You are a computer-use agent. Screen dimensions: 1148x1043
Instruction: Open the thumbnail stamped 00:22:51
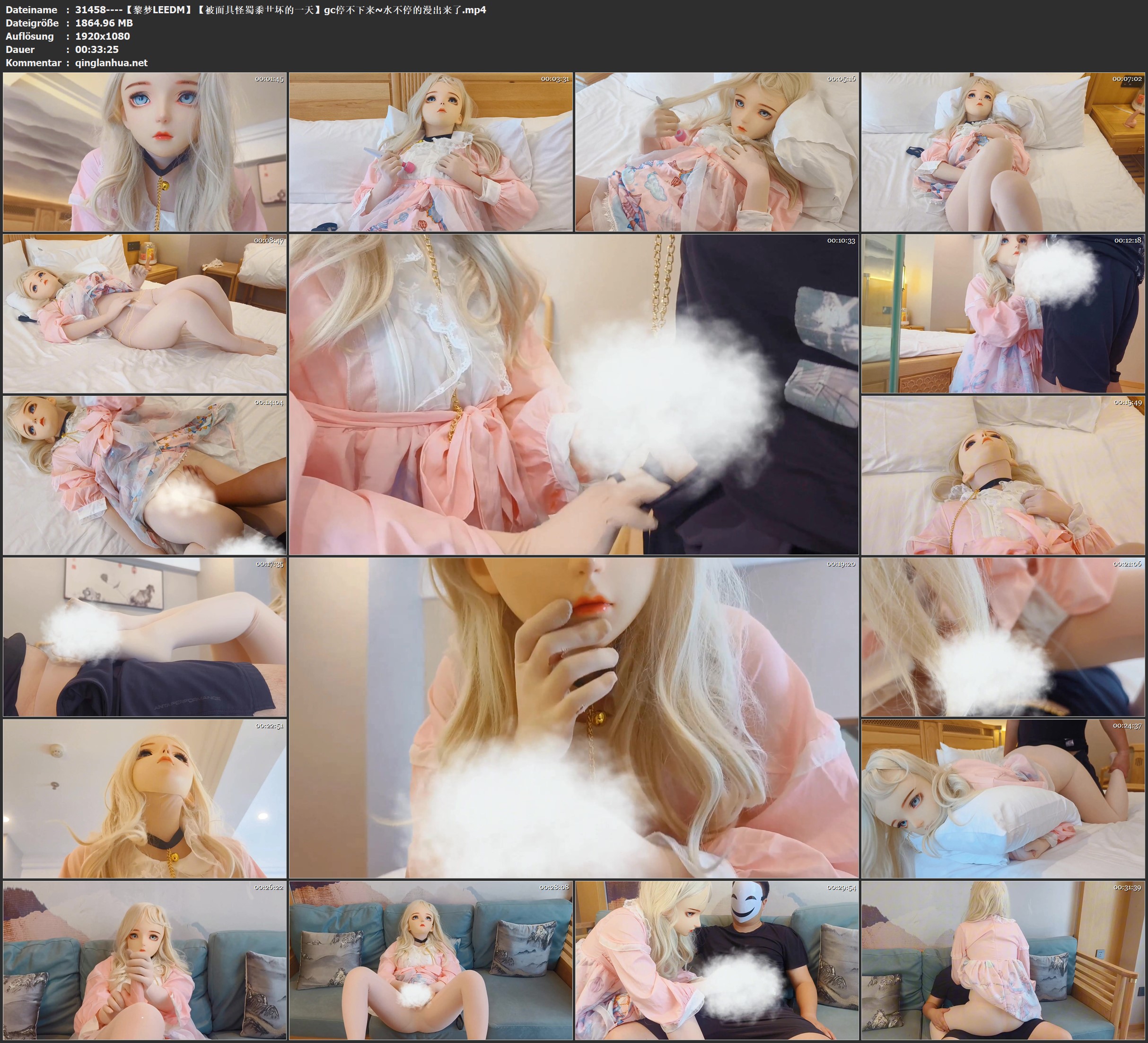point(145,799)
